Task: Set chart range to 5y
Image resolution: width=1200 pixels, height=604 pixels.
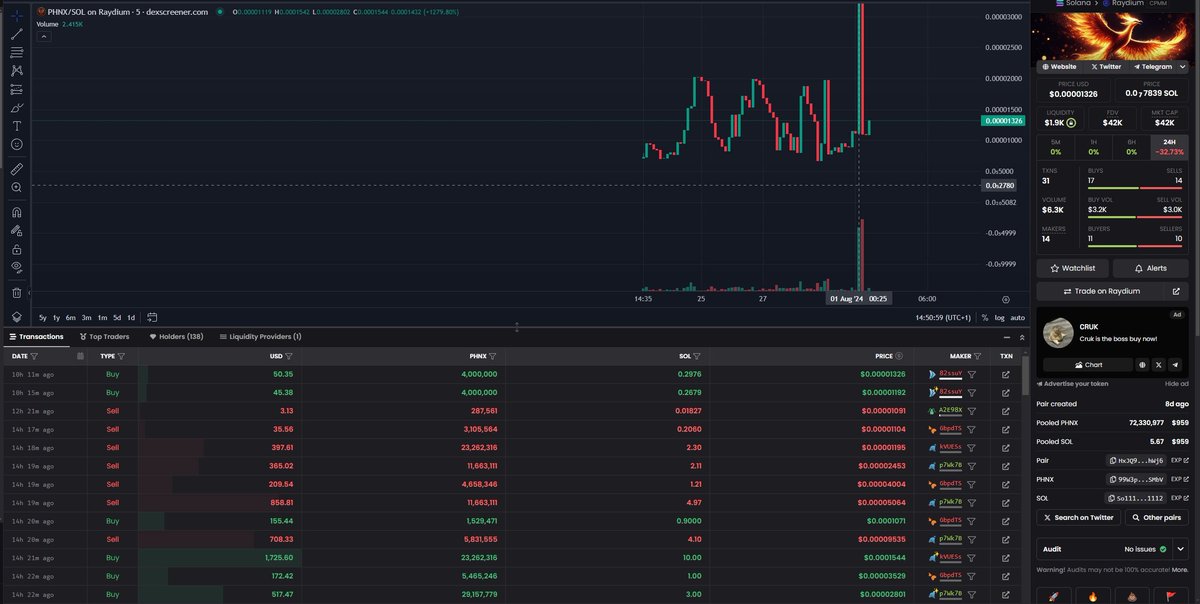Action: [x=43, y=317]
